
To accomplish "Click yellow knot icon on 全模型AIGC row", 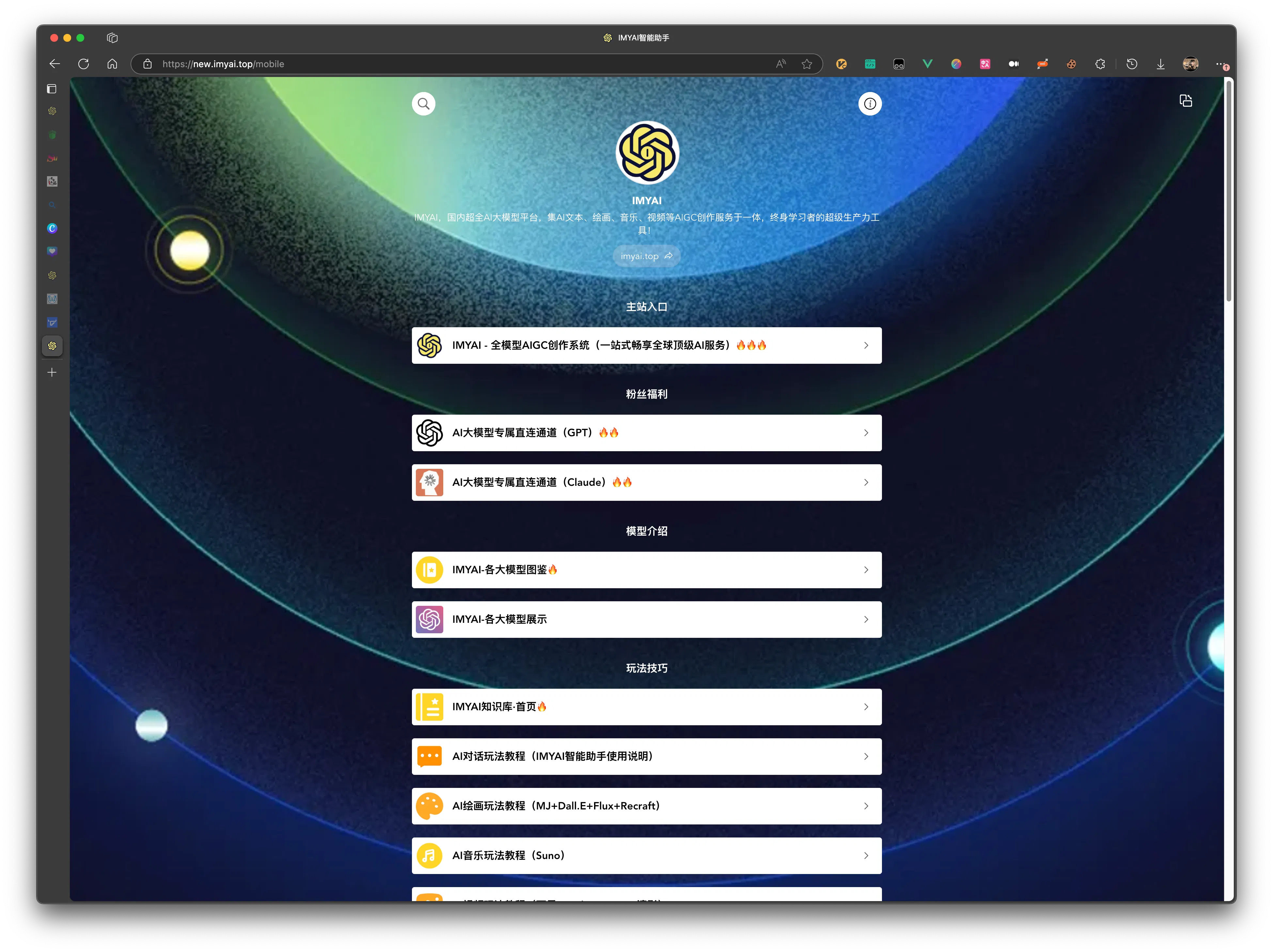I will click(429, 345).
